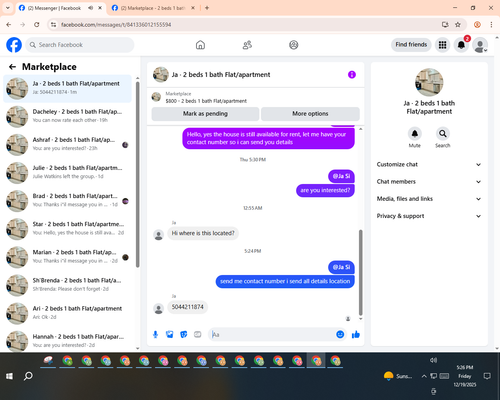Open the account profile menu
This screenshot has height=400, width=500.
click(x=480, y=45)
